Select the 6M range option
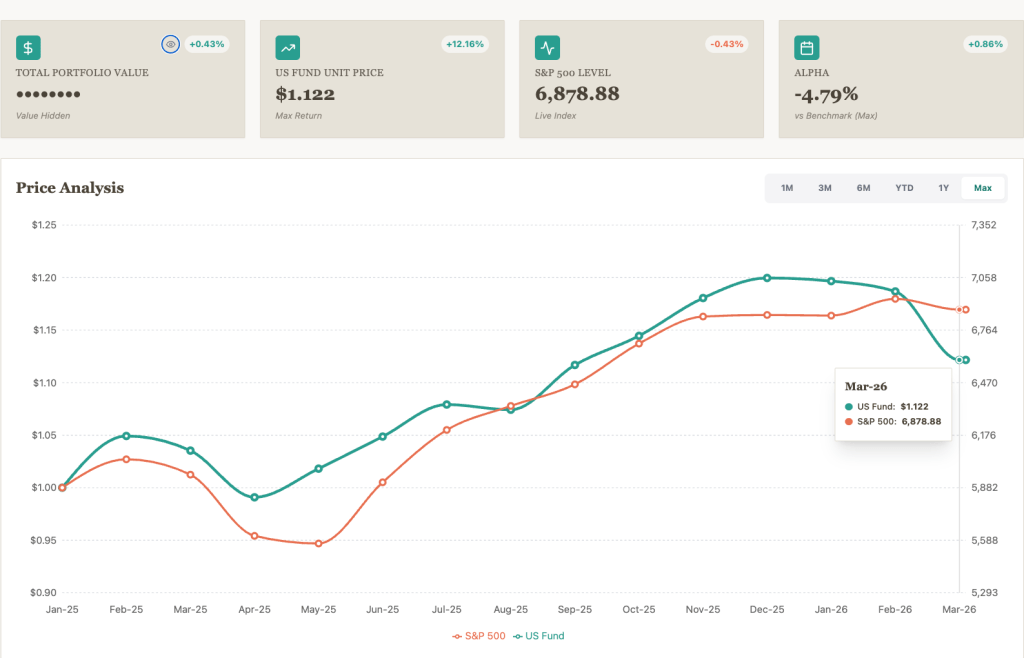This screenshot has height=658, width=1024. 863,188
